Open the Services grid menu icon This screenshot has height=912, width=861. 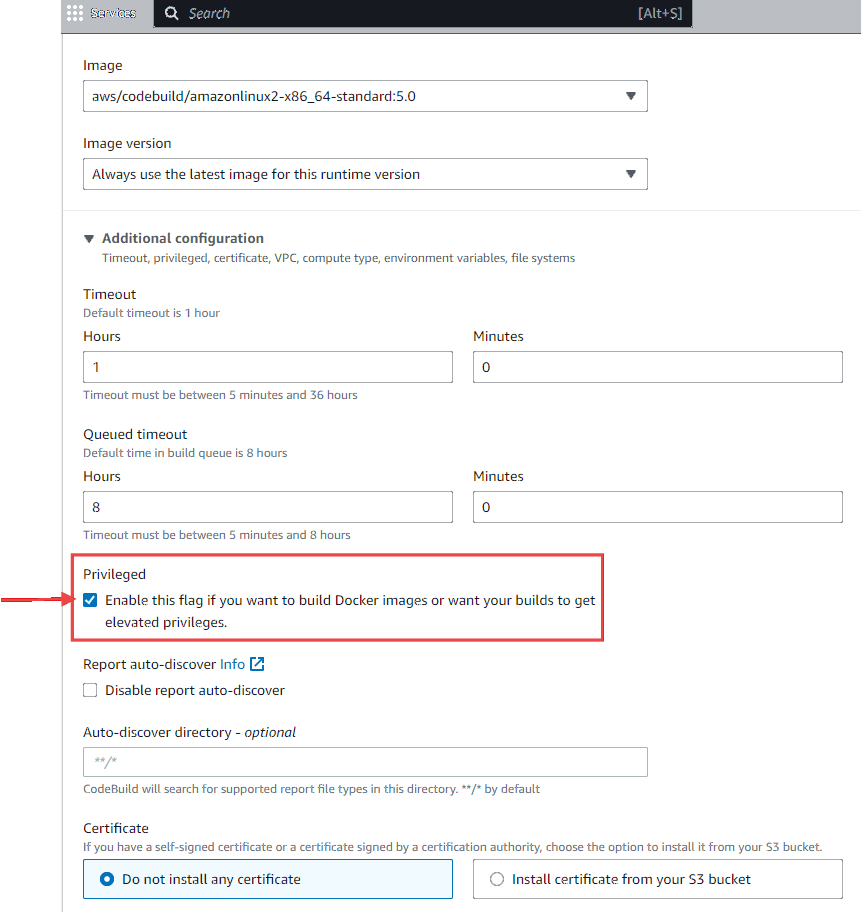tap(74, 13)
